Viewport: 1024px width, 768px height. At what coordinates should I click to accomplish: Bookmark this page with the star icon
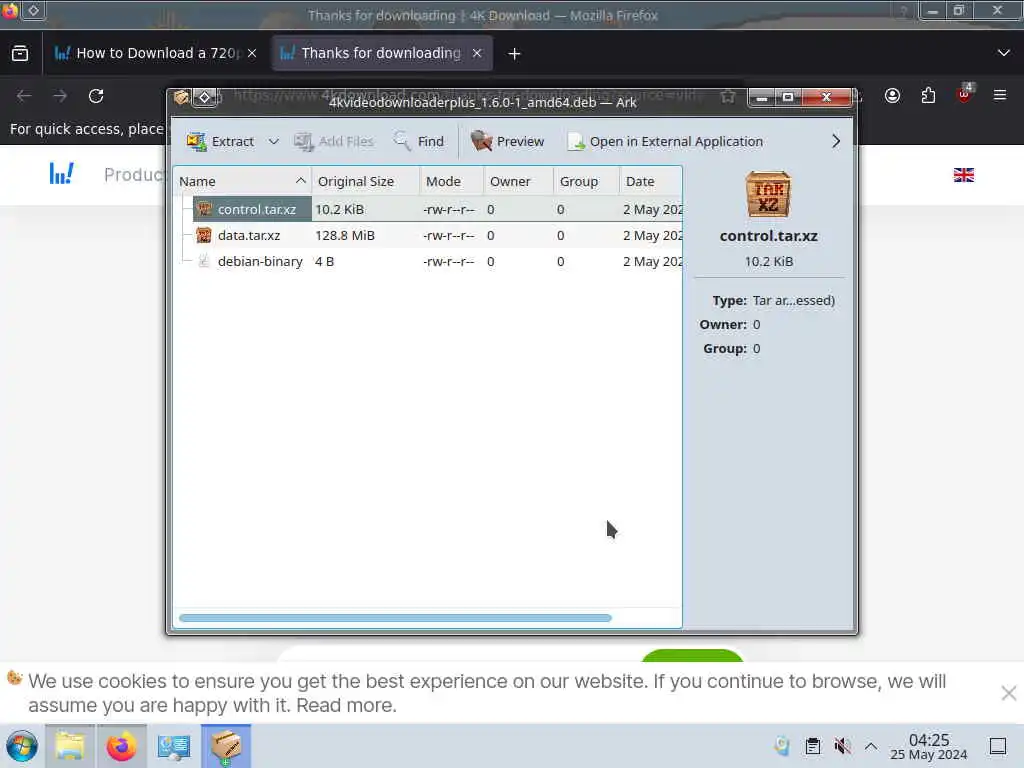pyautogui.click(x=728, y=97)
